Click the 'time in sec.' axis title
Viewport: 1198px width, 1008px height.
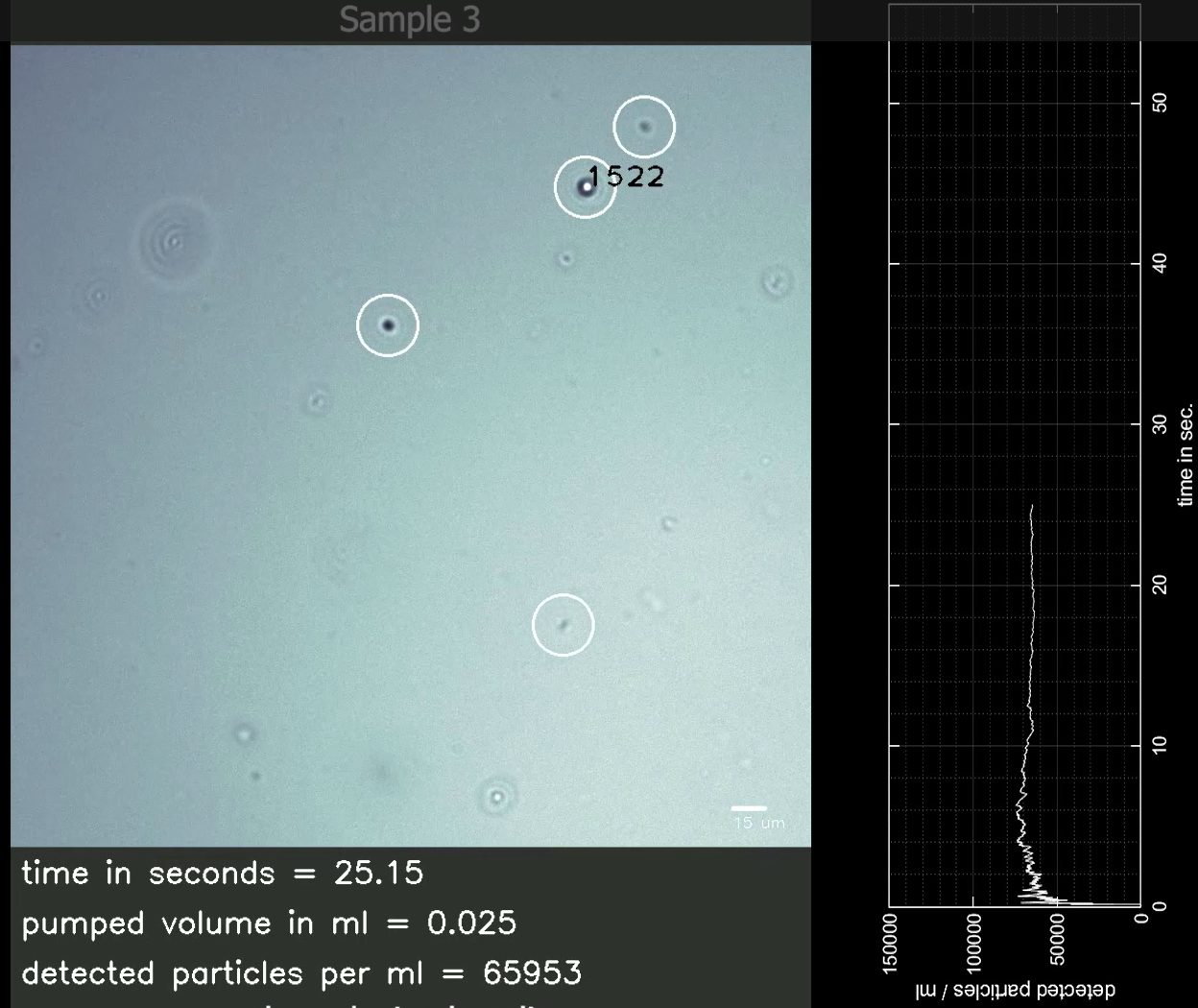click(x=1186, y=455)
